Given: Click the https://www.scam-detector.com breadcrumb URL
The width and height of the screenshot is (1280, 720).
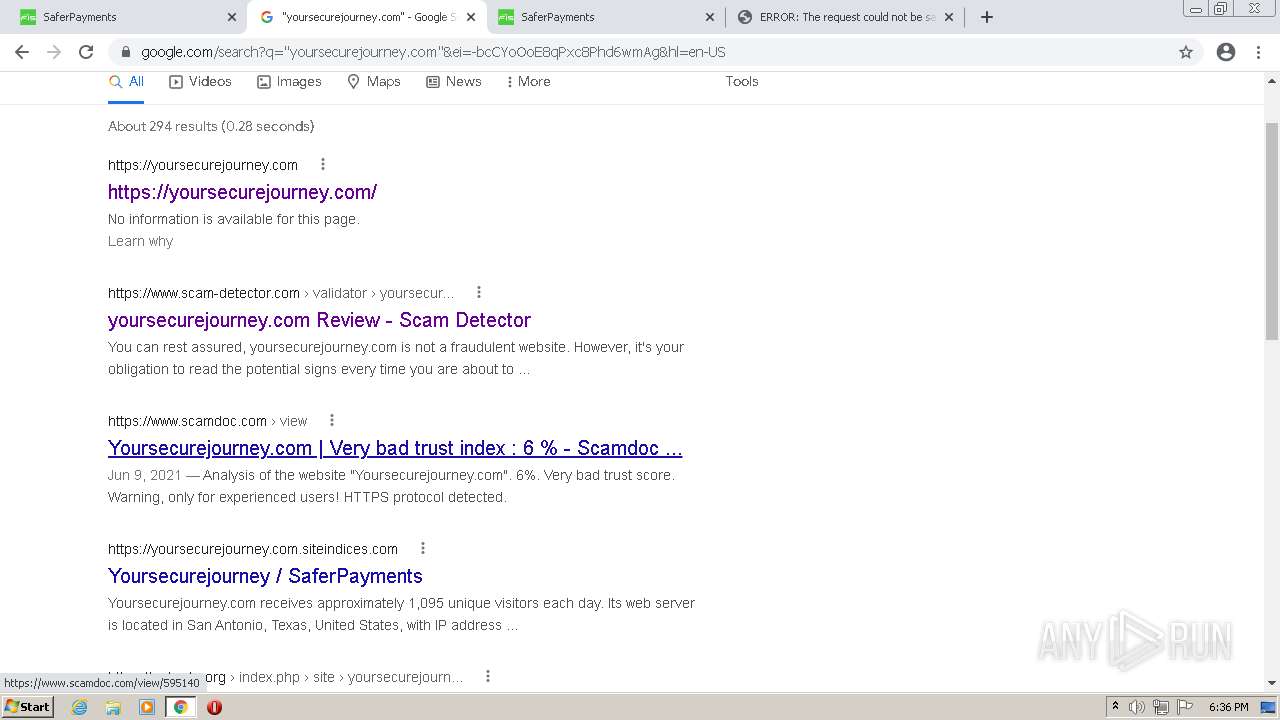Looking at the screenshot, I should [x=204, y=293].
